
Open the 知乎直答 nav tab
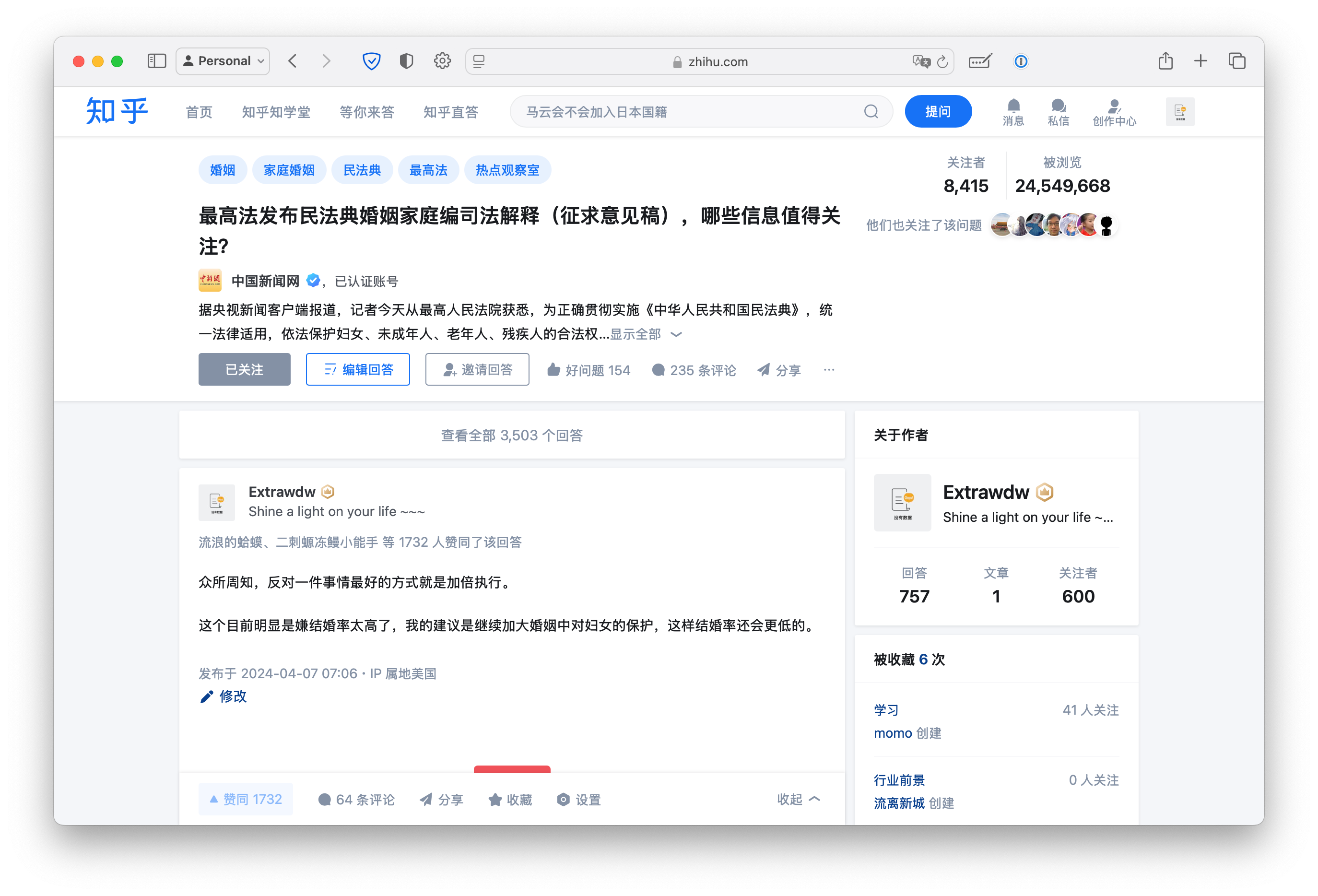450,112
